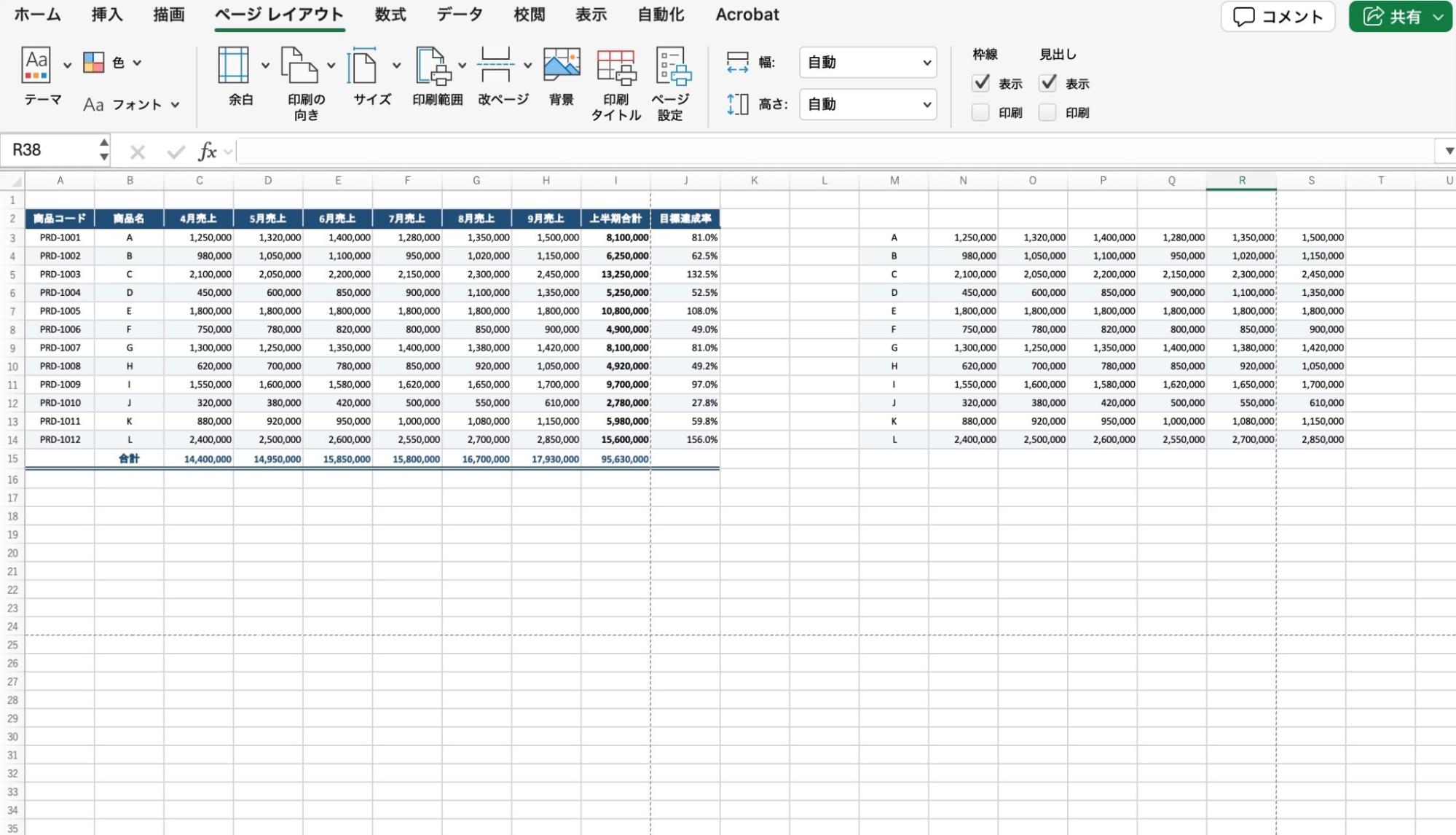Switch to the 描画 tab
This screenshot has width=1456, height=835.
coord(169,15)
